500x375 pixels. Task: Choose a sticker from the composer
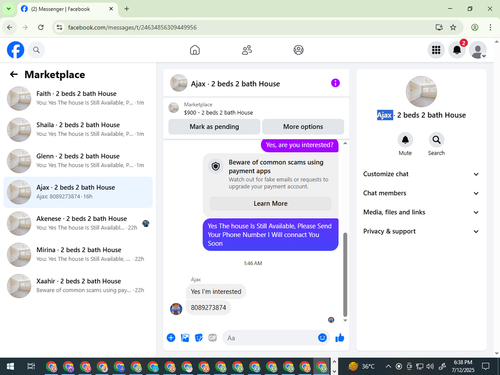click(199, 338)
